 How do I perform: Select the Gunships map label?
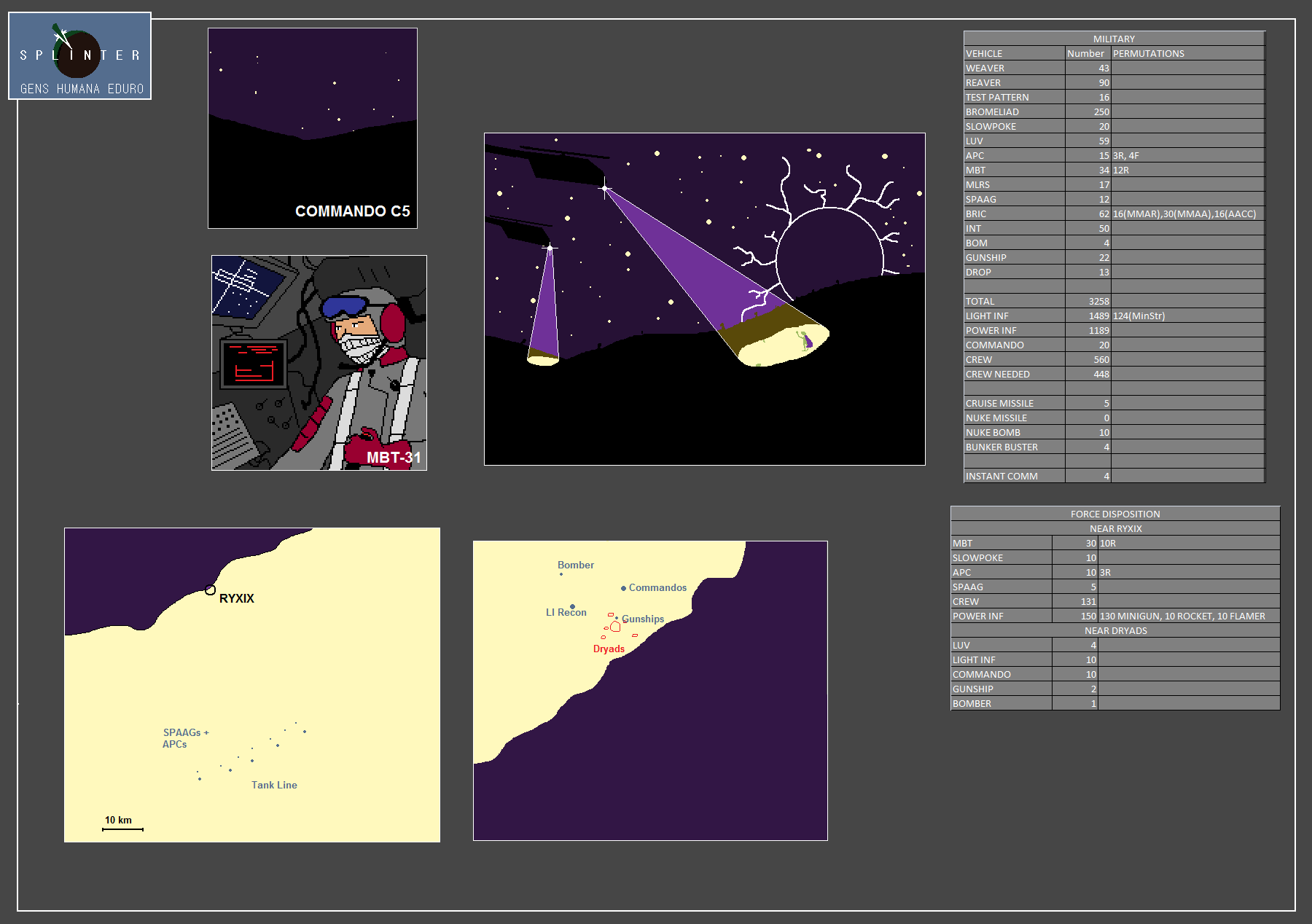(643, 619)
